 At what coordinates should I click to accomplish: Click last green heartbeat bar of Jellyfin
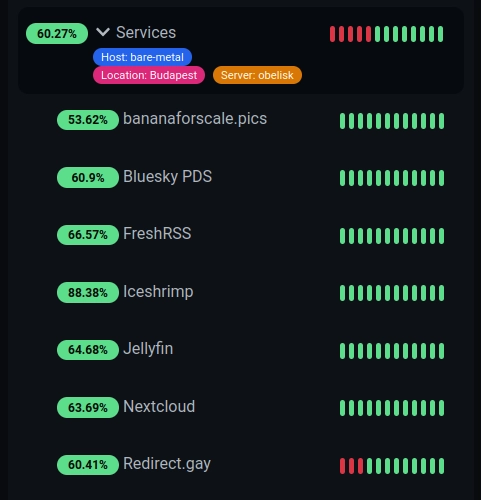442,351
